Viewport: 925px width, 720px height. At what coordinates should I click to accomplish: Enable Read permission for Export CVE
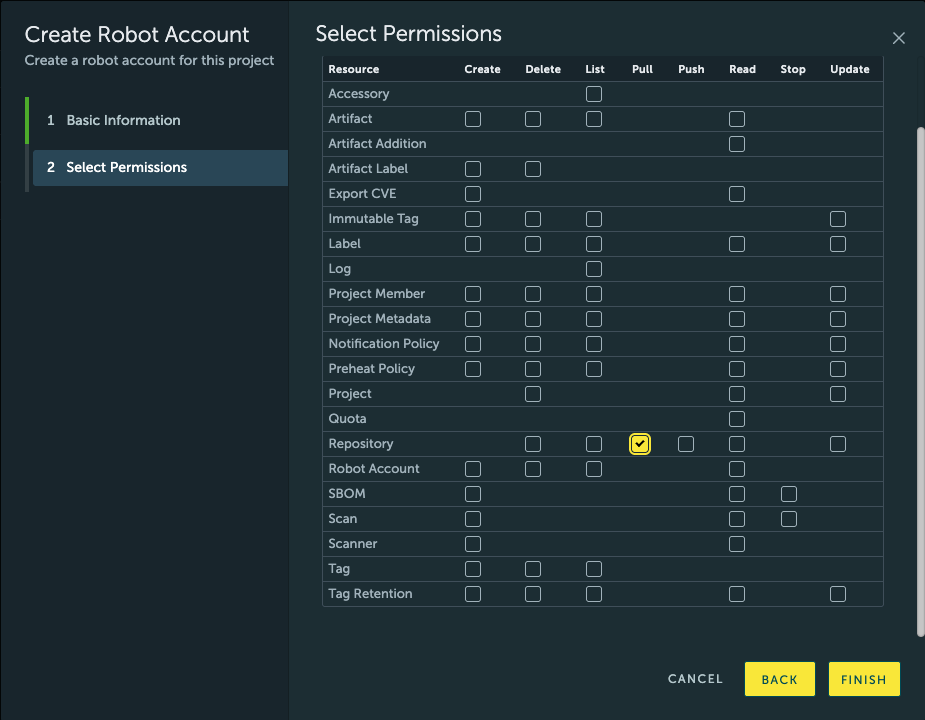pos(737,193)
